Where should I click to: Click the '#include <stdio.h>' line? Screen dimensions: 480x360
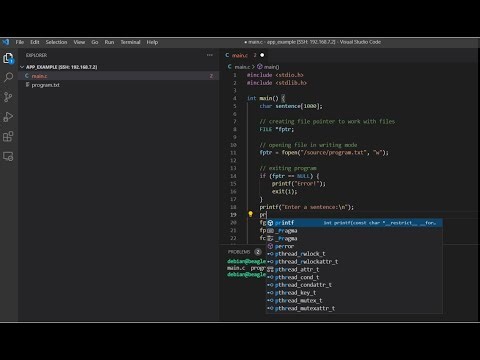pyautogui.click(x=275, y=75)
